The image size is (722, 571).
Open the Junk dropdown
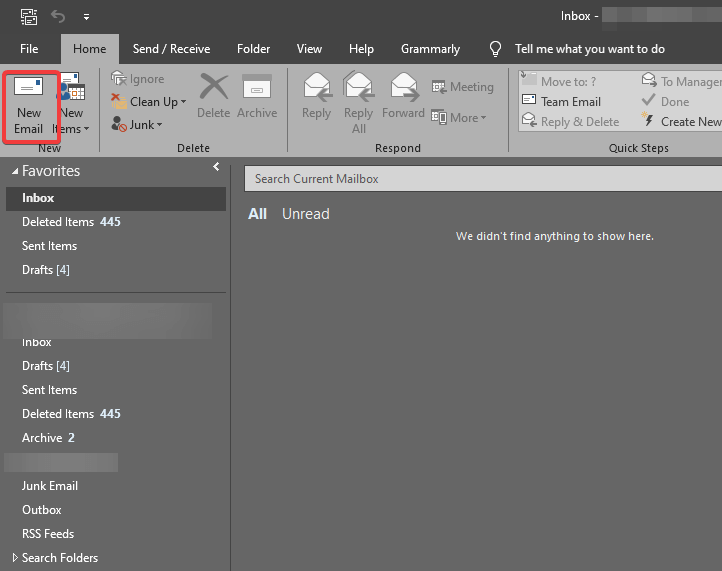tap(137, 124)
